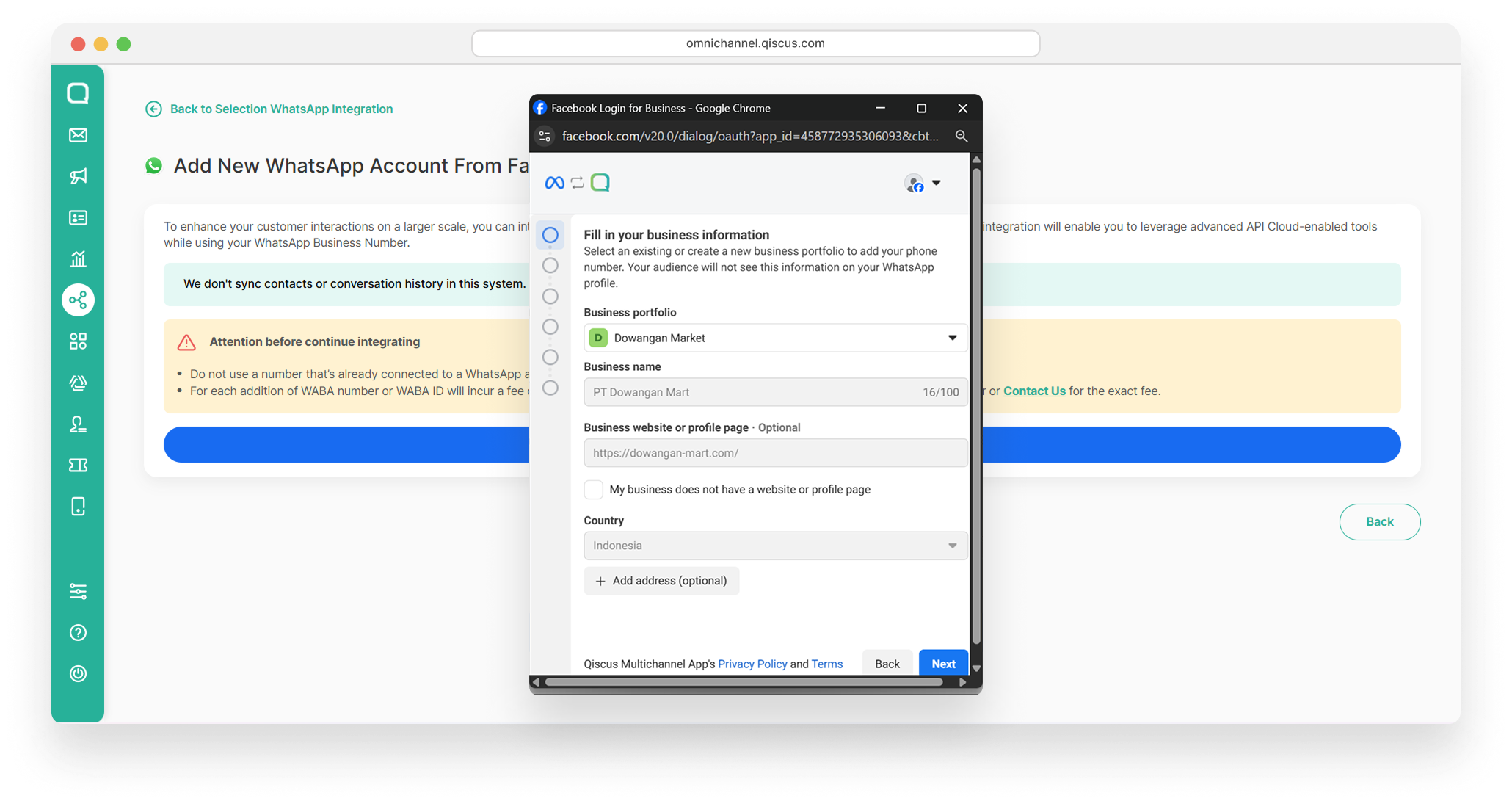Open the apps grid icon in sidebar
Image resolution: width=1512 pixels, height=804 pixels.
(x=78, y=341)
